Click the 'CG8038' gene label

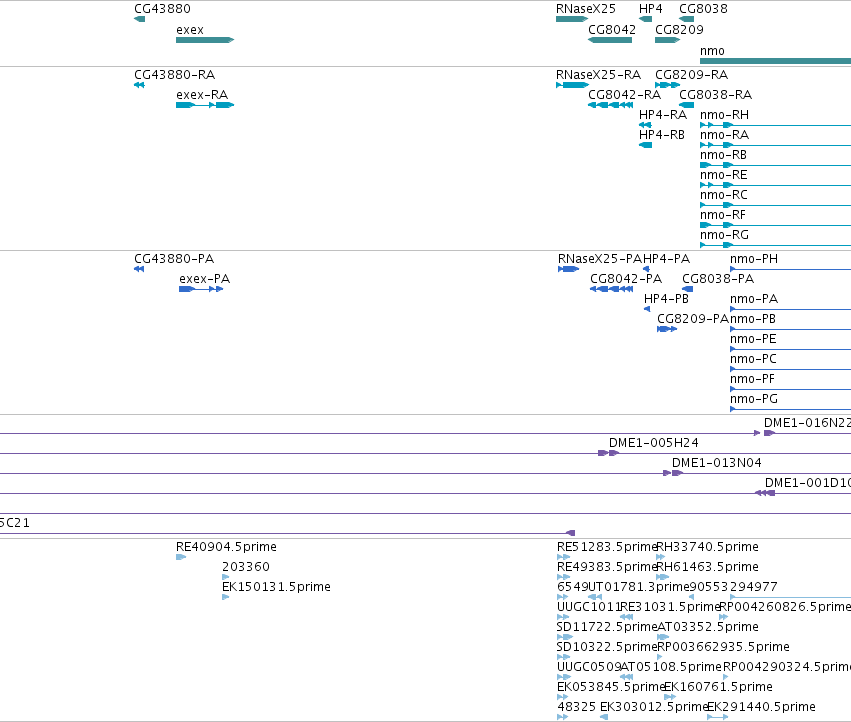click(703, 9)
